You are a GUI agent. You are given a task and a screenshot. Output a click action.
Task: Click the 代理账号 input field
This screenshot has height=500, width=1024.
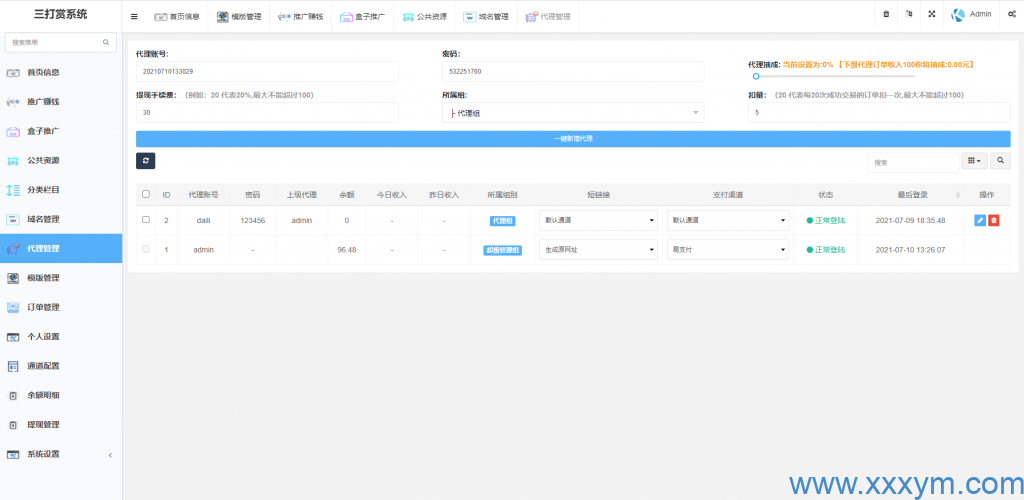pyautogui.click(x=267, y=72)
